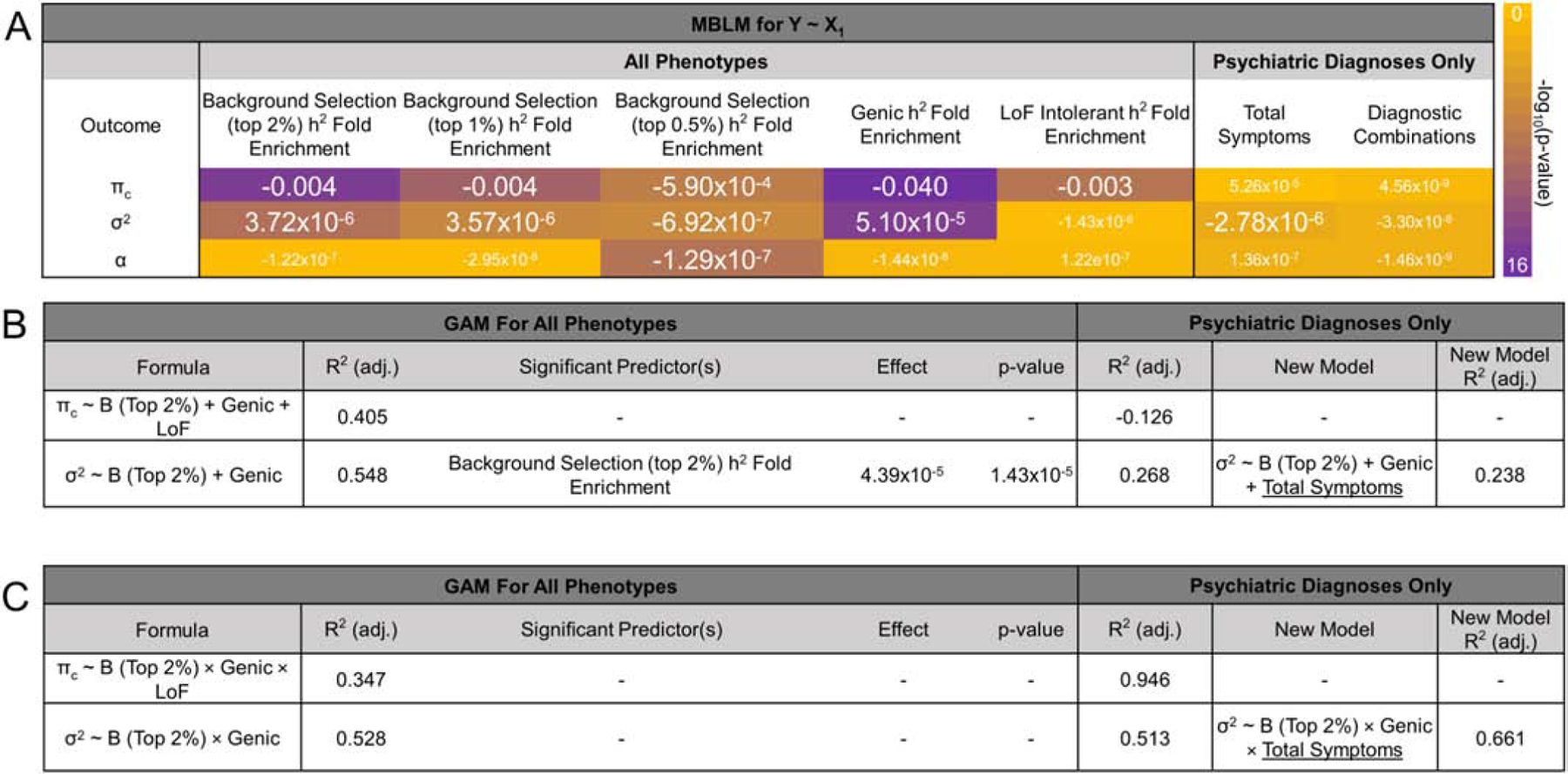
Task: Select 'σ2 ~ B (Top 2%) × Genic' formula
Action: tap(172, 738)
